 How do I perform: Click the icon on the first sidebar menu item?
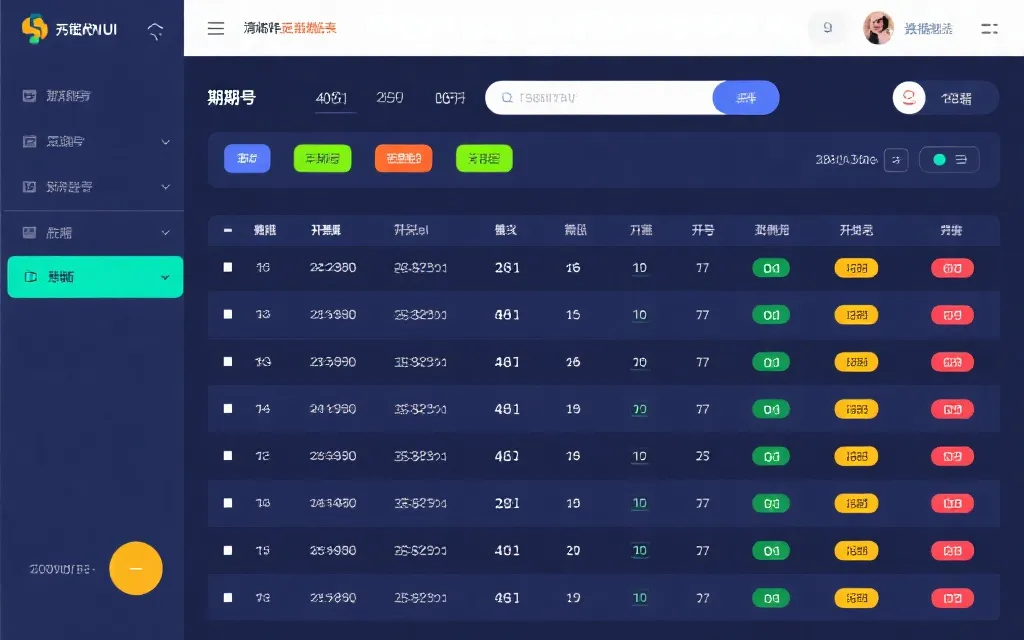30,95
